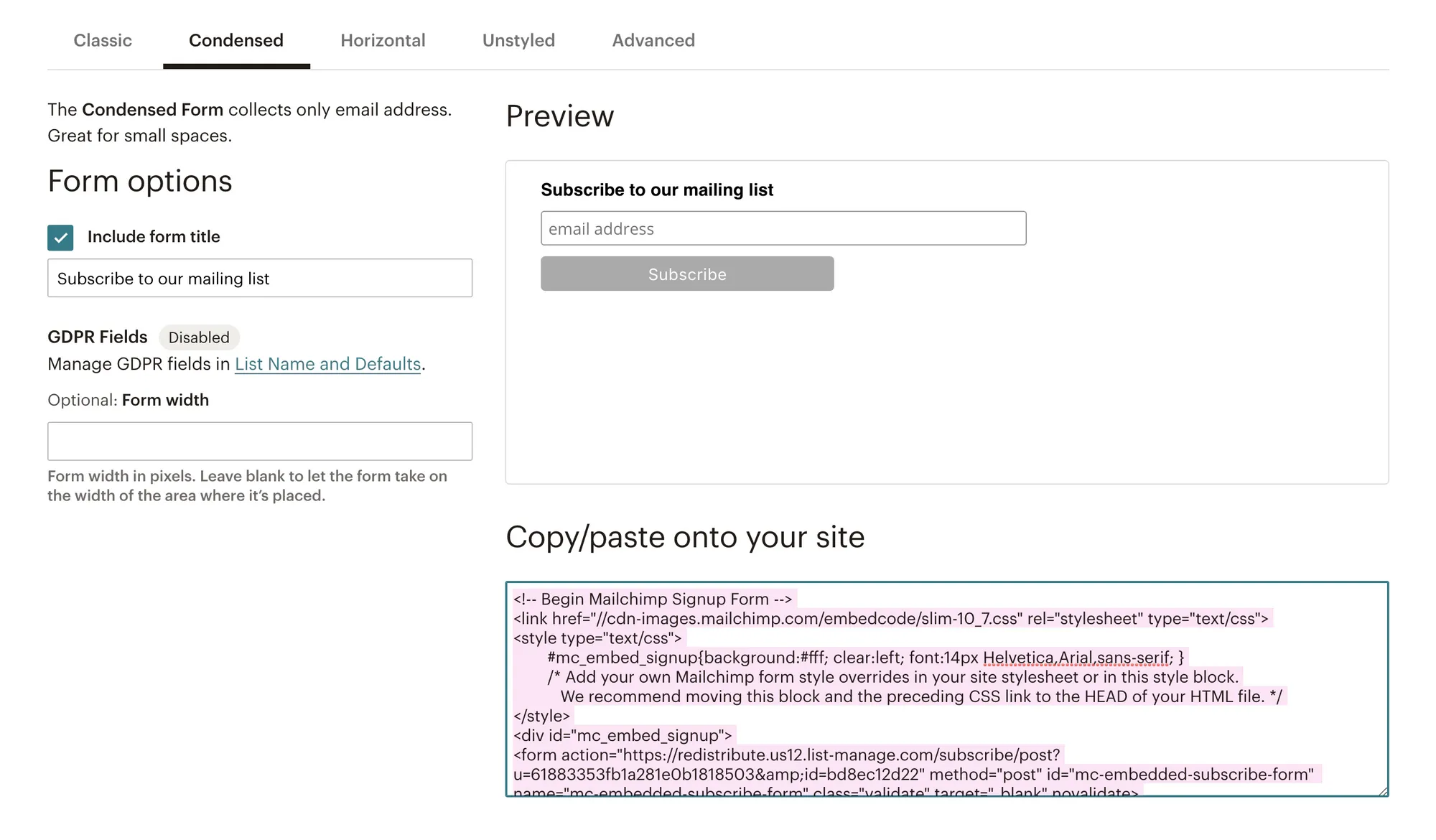The width and height of the screenshot is (1436, 840).
Task: Select the Unstyled tab
Action: point(518,40)
